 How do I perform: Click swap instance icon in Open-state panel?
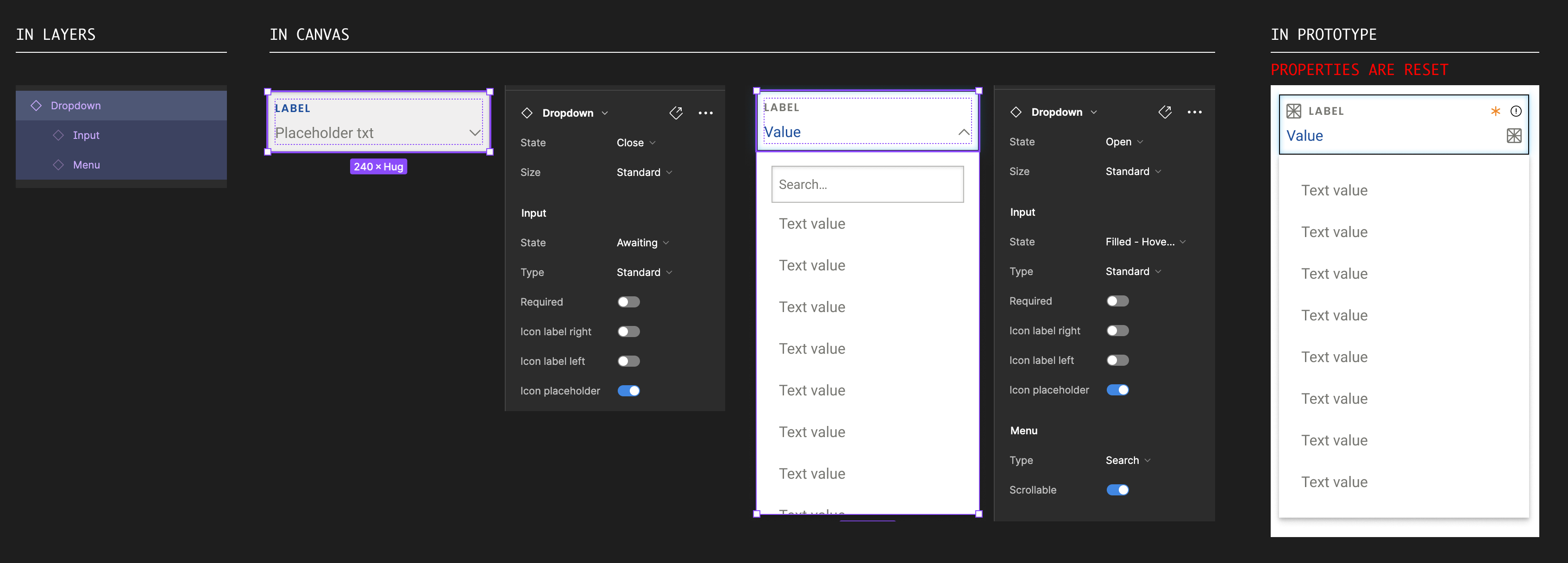click(1165, 112)
